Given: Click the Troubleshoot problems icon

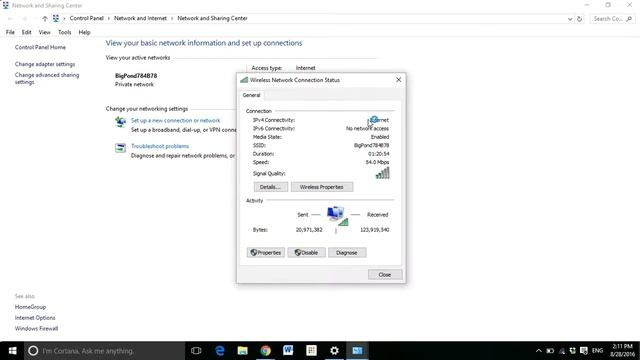Looking at the screenshot, I should 120,148.
